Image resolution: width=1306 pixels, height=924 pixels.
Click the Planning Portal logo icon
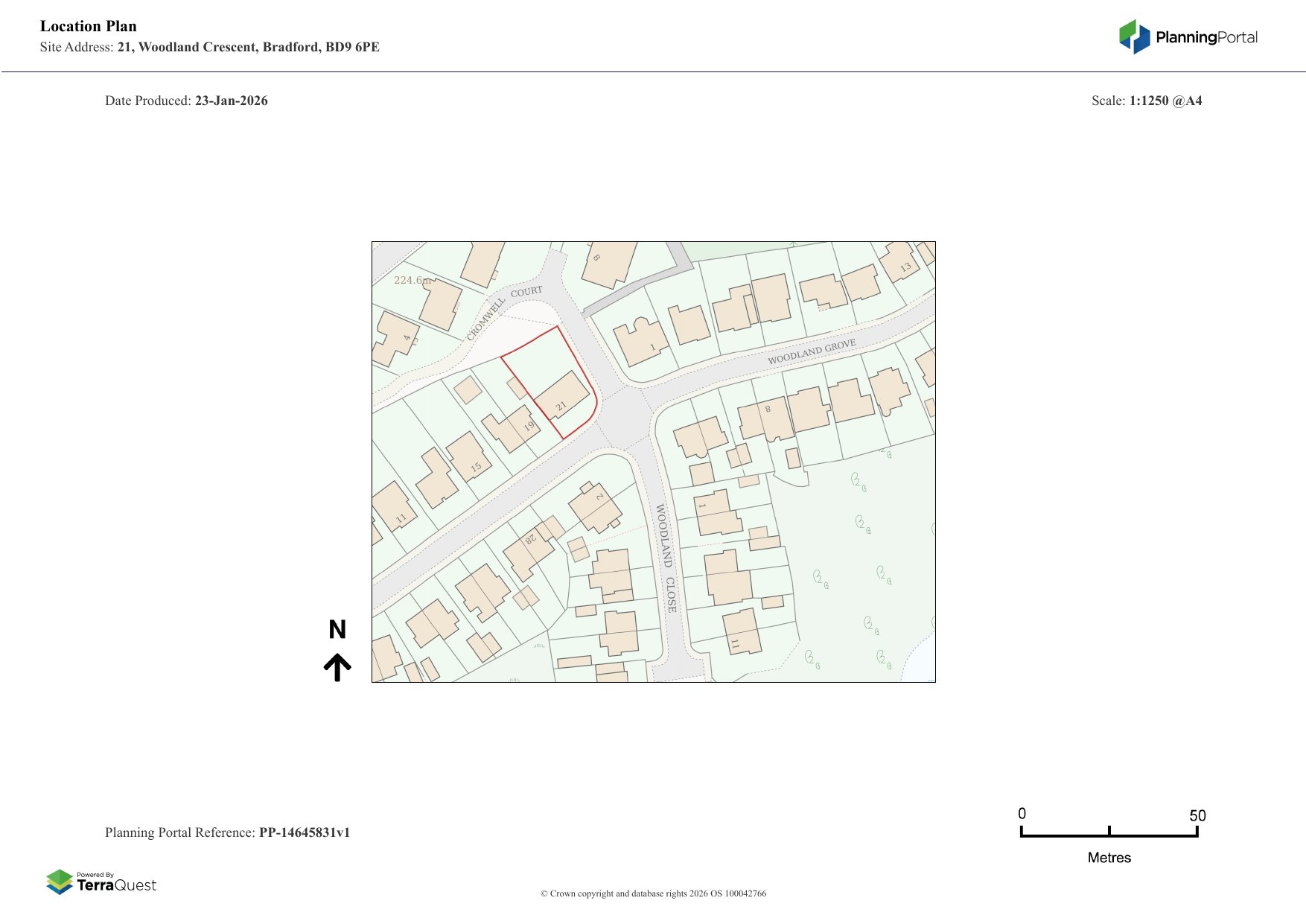[x=1134, y=36]
